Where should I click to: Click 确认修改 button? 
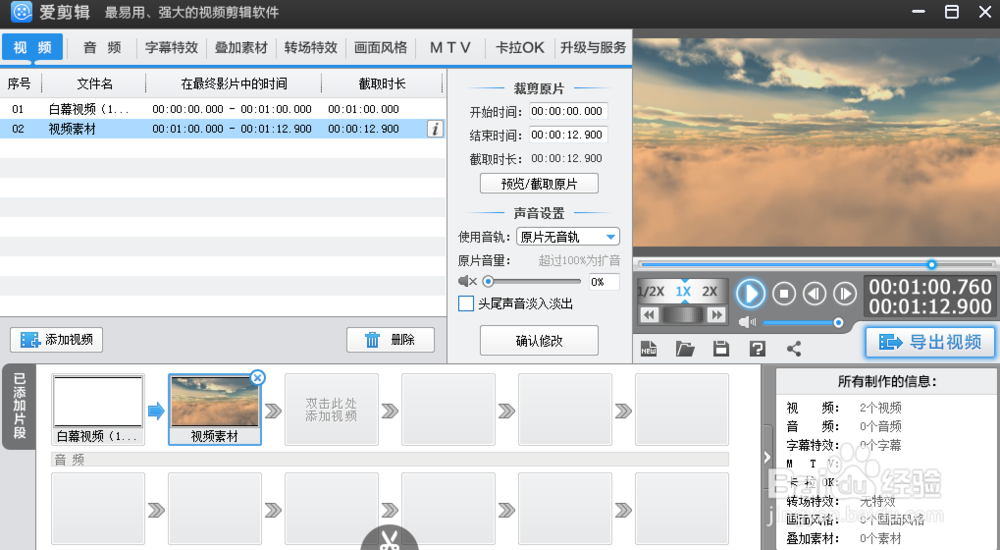click(539, 340)
